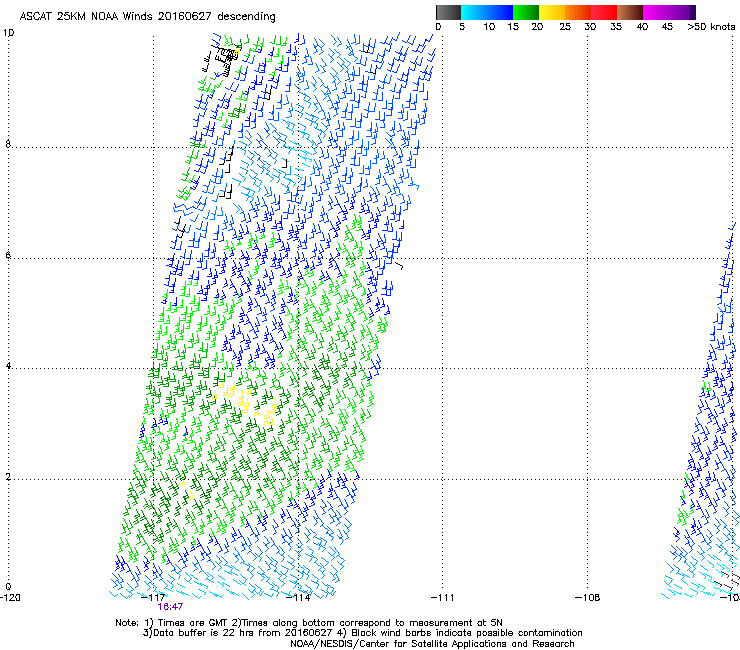
Task: Click the red 30-35 knots legend segment
Action: 604,12
